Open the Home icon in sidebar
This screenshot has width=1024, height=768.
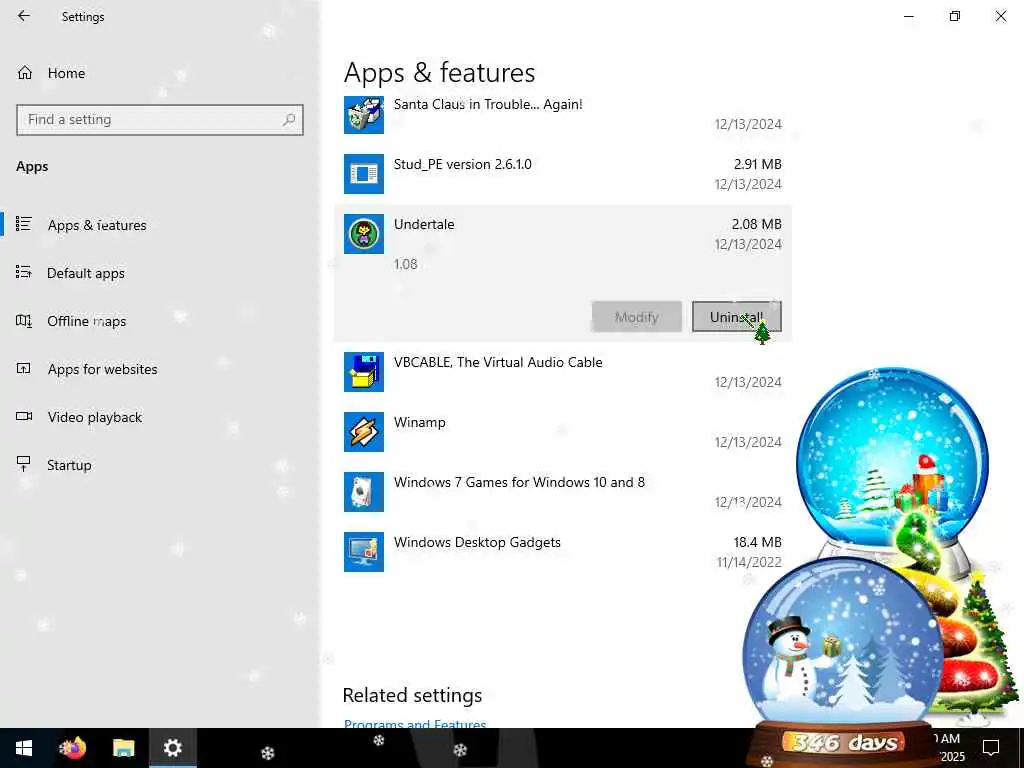(x=25, y=73)
